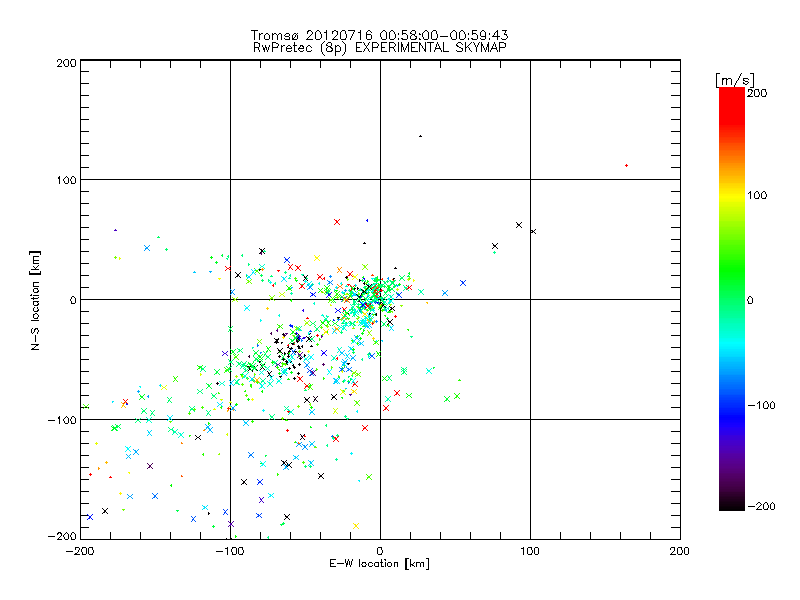Click the "N-S location [km]" axis label
The width and height of the screenshot is (800, 600).
point(35,301)
